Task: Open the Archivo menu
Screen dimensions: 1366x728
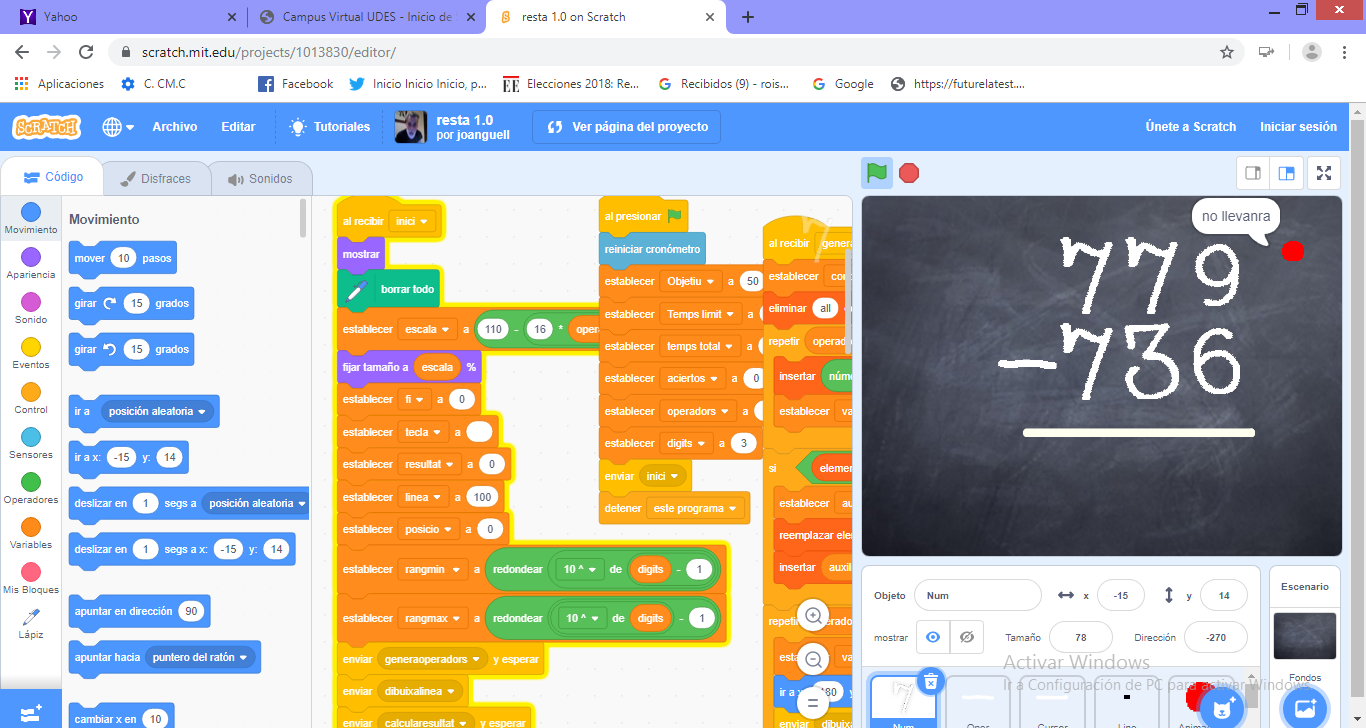Action: [174, 127]
